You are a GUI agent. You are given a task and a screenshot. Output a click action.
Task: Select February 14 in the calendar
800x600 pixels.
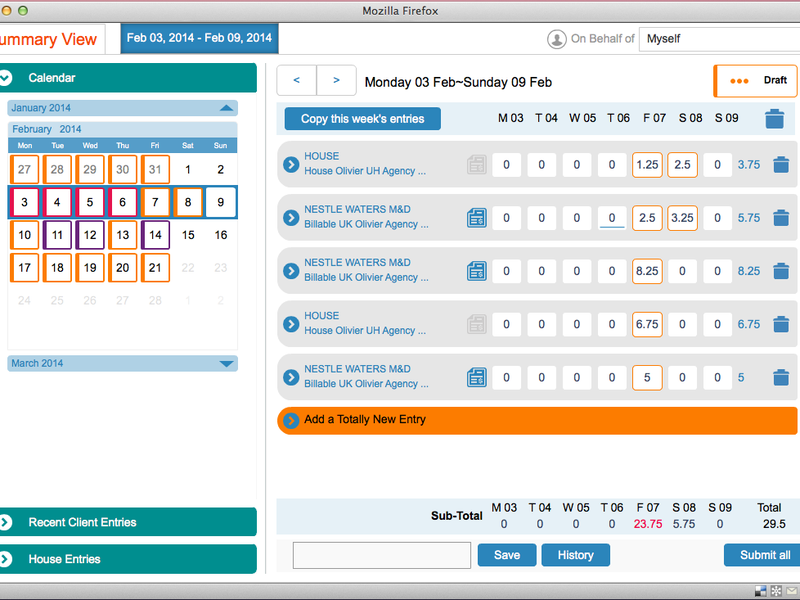(155, 235)
